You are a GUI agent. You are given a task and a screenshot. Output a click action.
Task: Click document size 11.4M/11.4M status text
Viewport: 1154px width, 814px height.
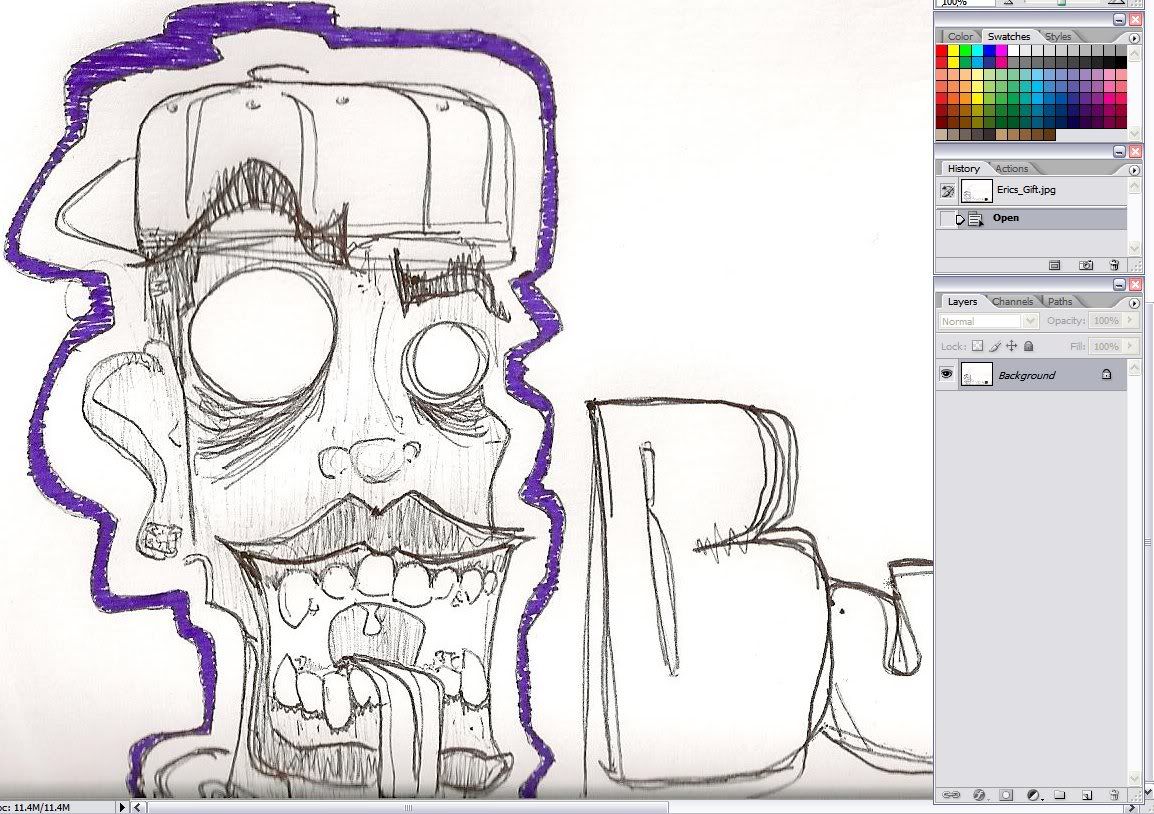point(42,807)
